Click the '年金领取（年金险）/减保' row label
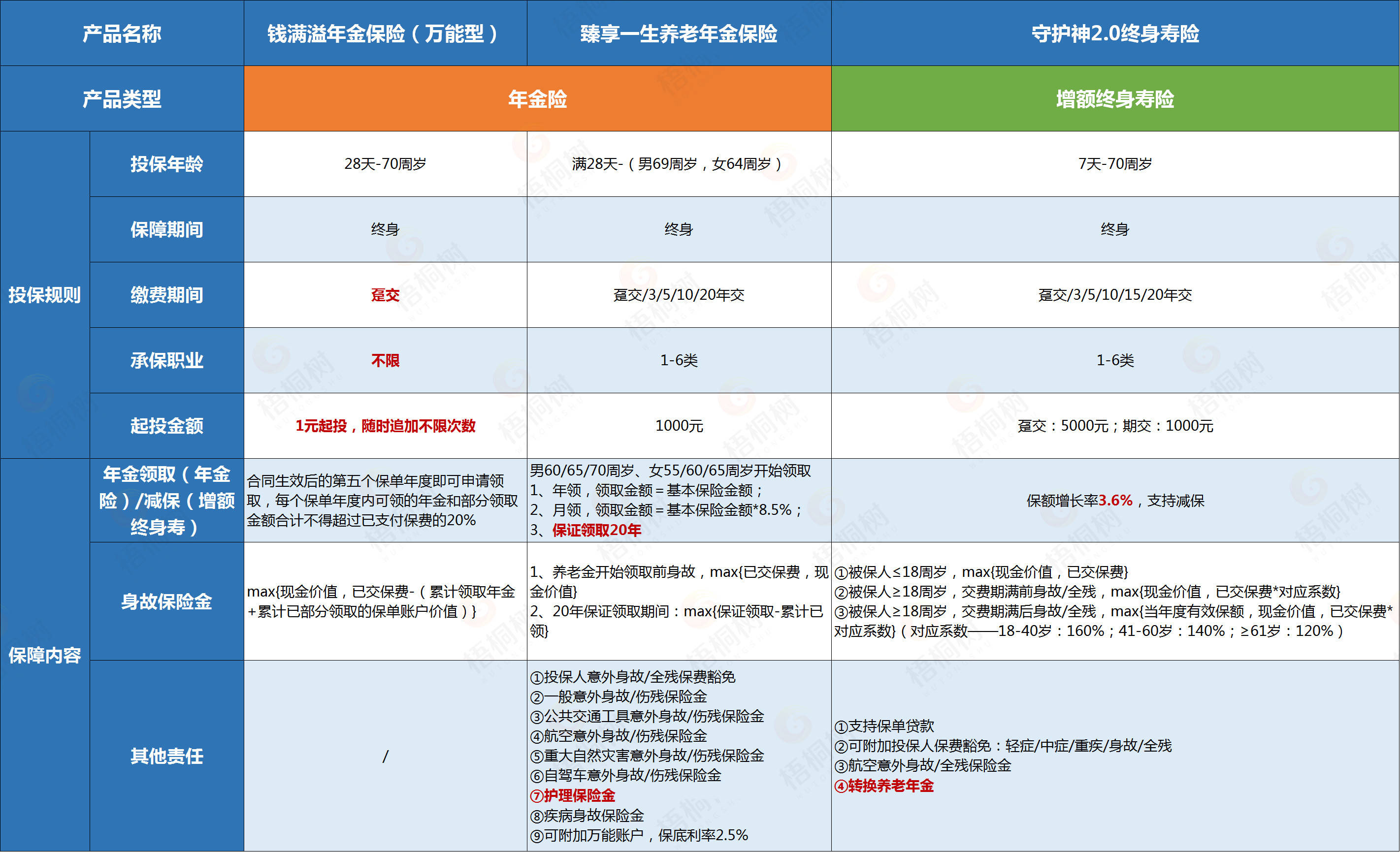1400x852 pixels. point(166,501)
